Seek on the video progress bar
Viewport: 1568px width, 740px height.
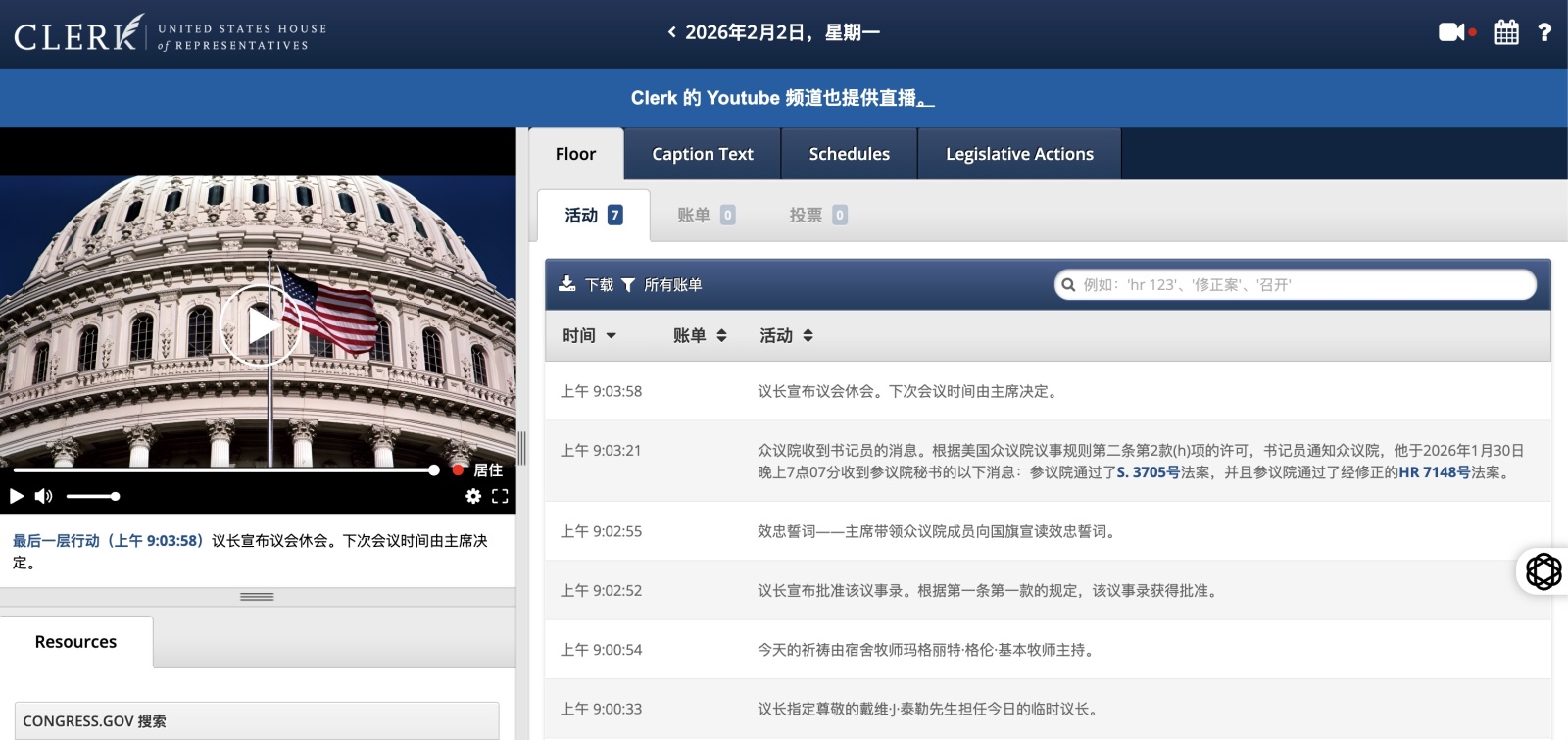point(225,470)
